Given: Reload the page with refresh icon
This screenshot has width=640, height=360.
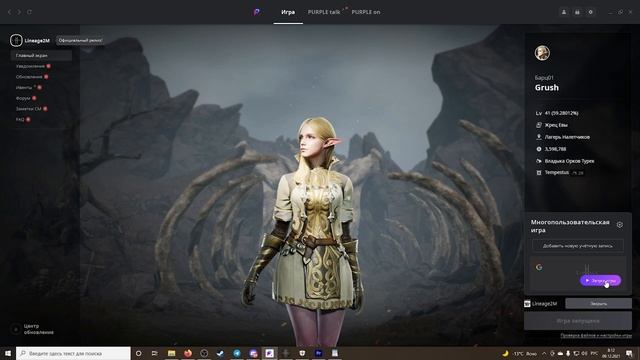Looking at the screenshot, I should (29, 12).
